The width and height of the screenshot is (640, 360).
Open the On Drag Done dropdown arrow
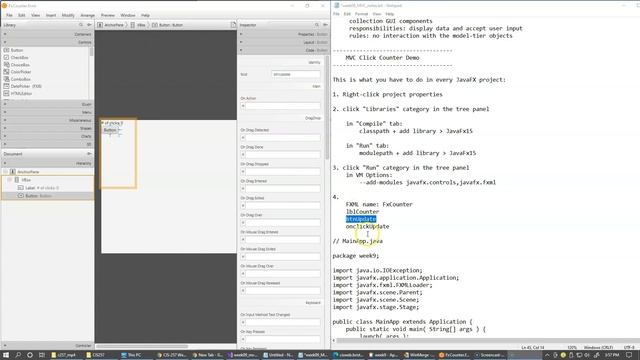tap(243, 155)
